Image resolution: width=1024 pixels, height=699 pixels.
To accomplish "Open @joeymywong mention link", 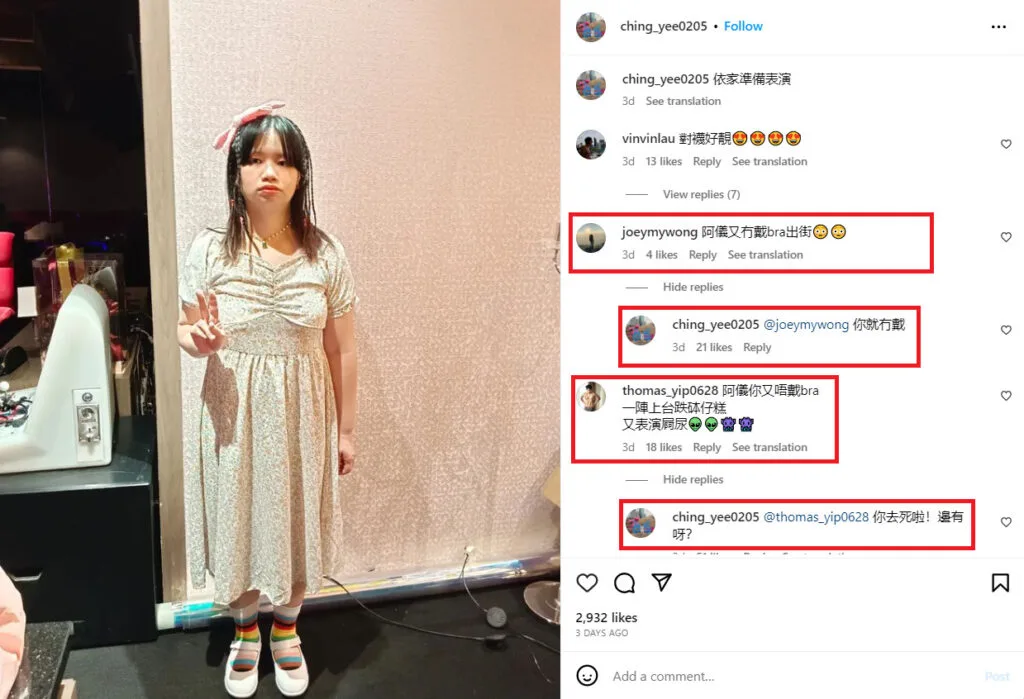I will [x=806, y=325].
